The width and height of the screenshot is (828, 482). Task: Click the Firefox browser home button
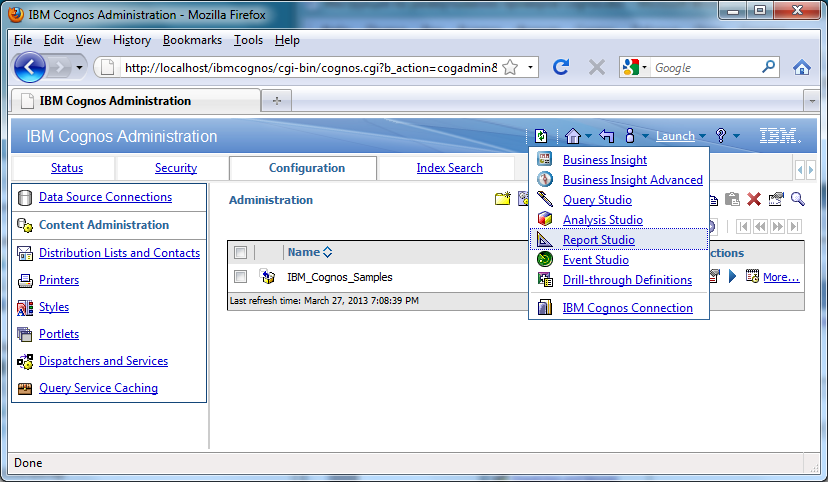click(x=801, y=67)
